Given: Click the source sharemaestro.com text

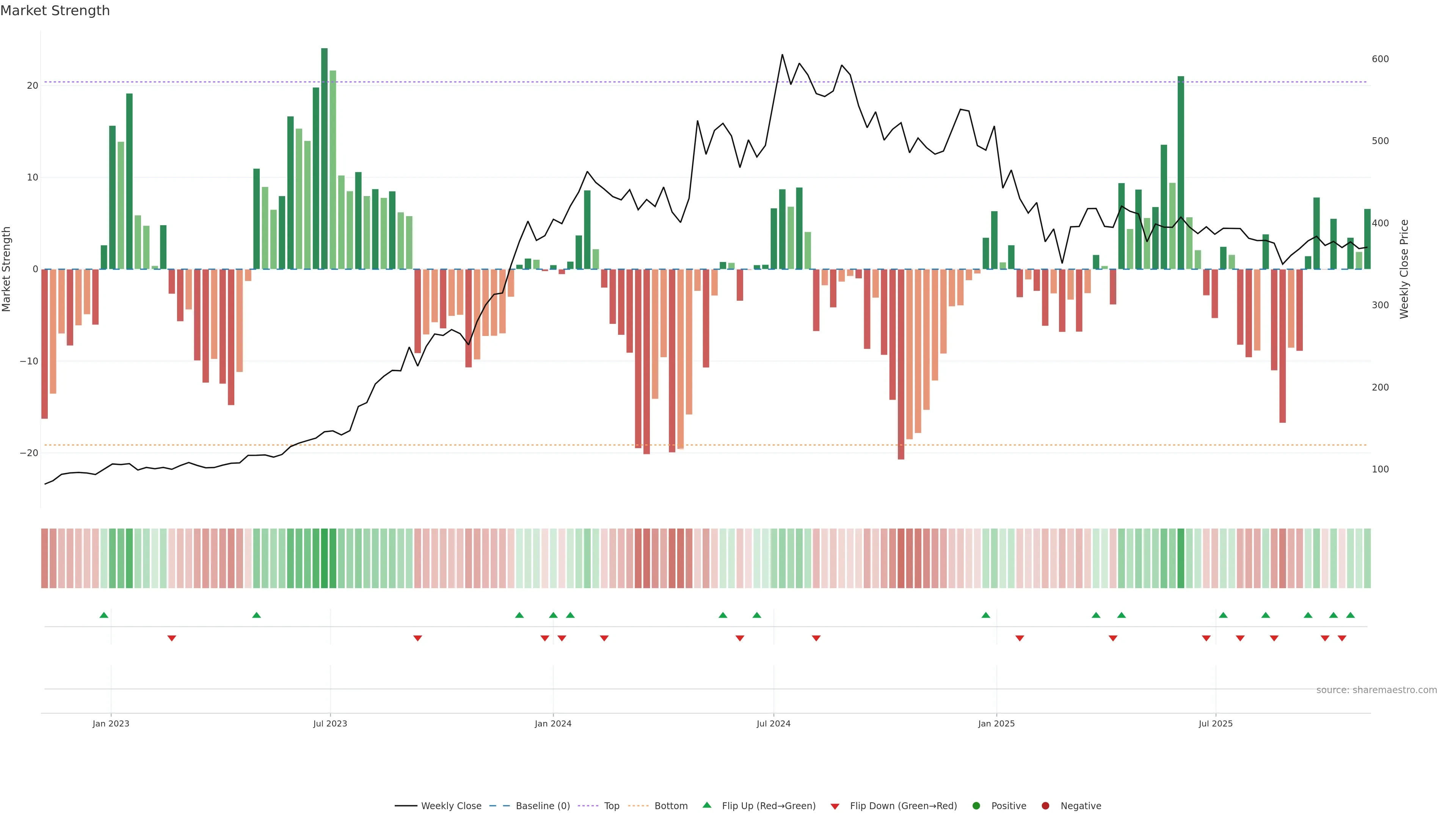Looking at the screenshot, I should 1376,690.
